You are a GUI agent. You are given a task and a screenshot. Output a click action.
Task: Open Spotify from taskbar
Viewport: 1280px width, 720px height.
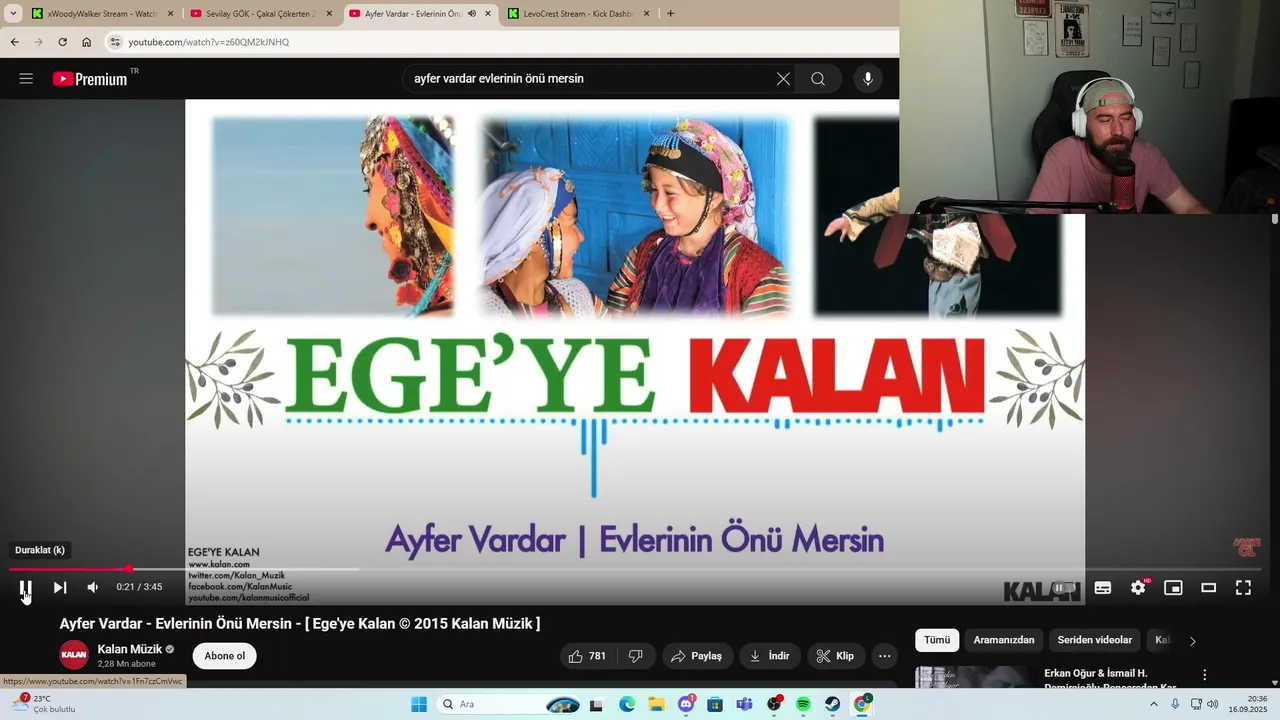[804, 705]
